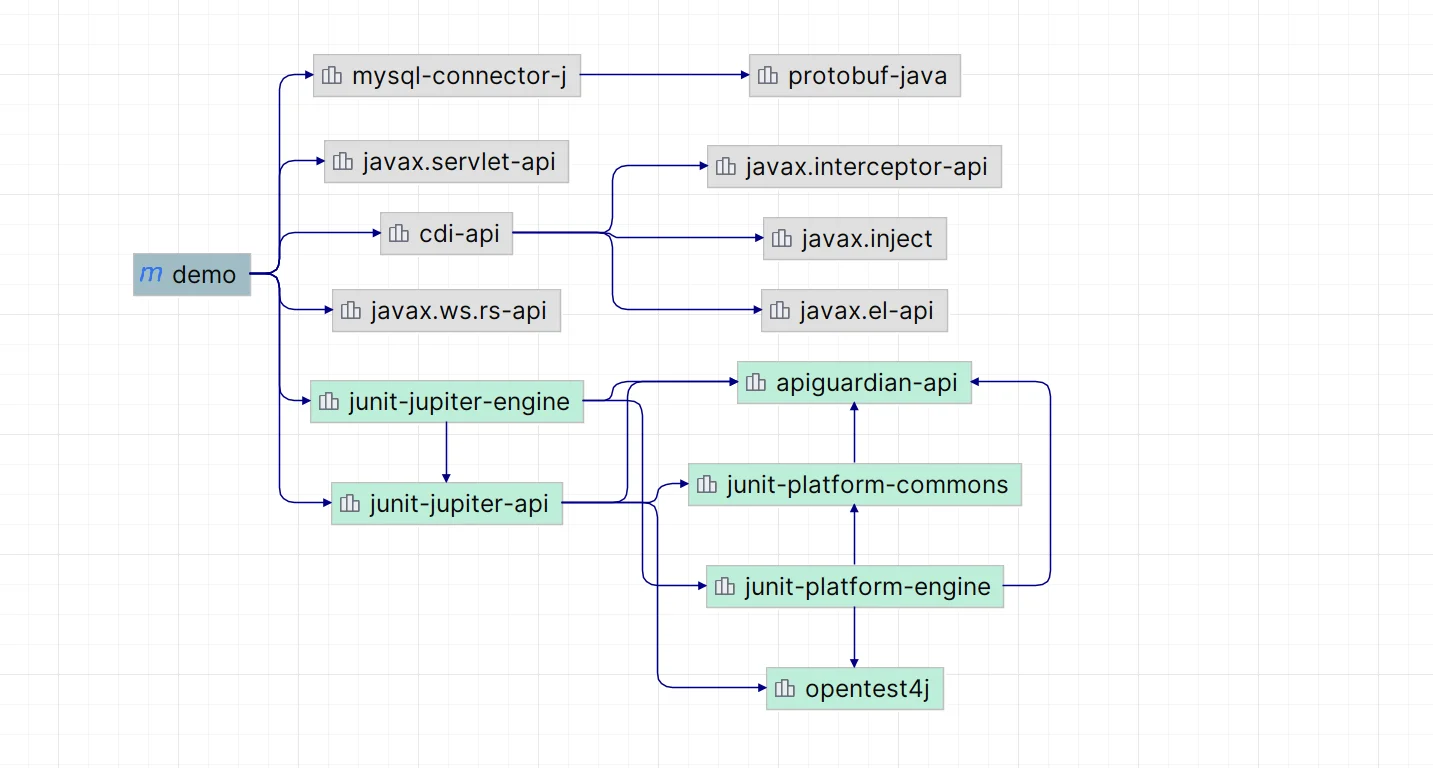Select the junit-jupiter-api dependency node
Viewport: 1433px width, 768px height.
(446, 504)
